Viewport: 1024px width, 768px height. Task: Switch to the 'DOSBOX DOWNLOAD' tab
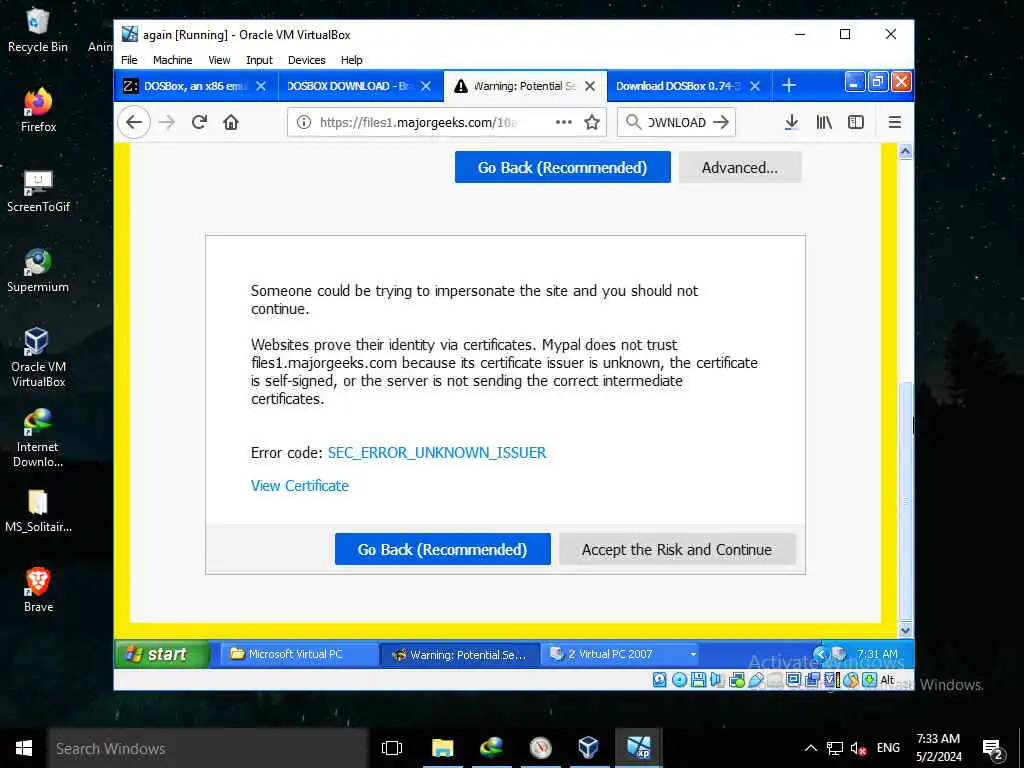[x=360, y=86]
